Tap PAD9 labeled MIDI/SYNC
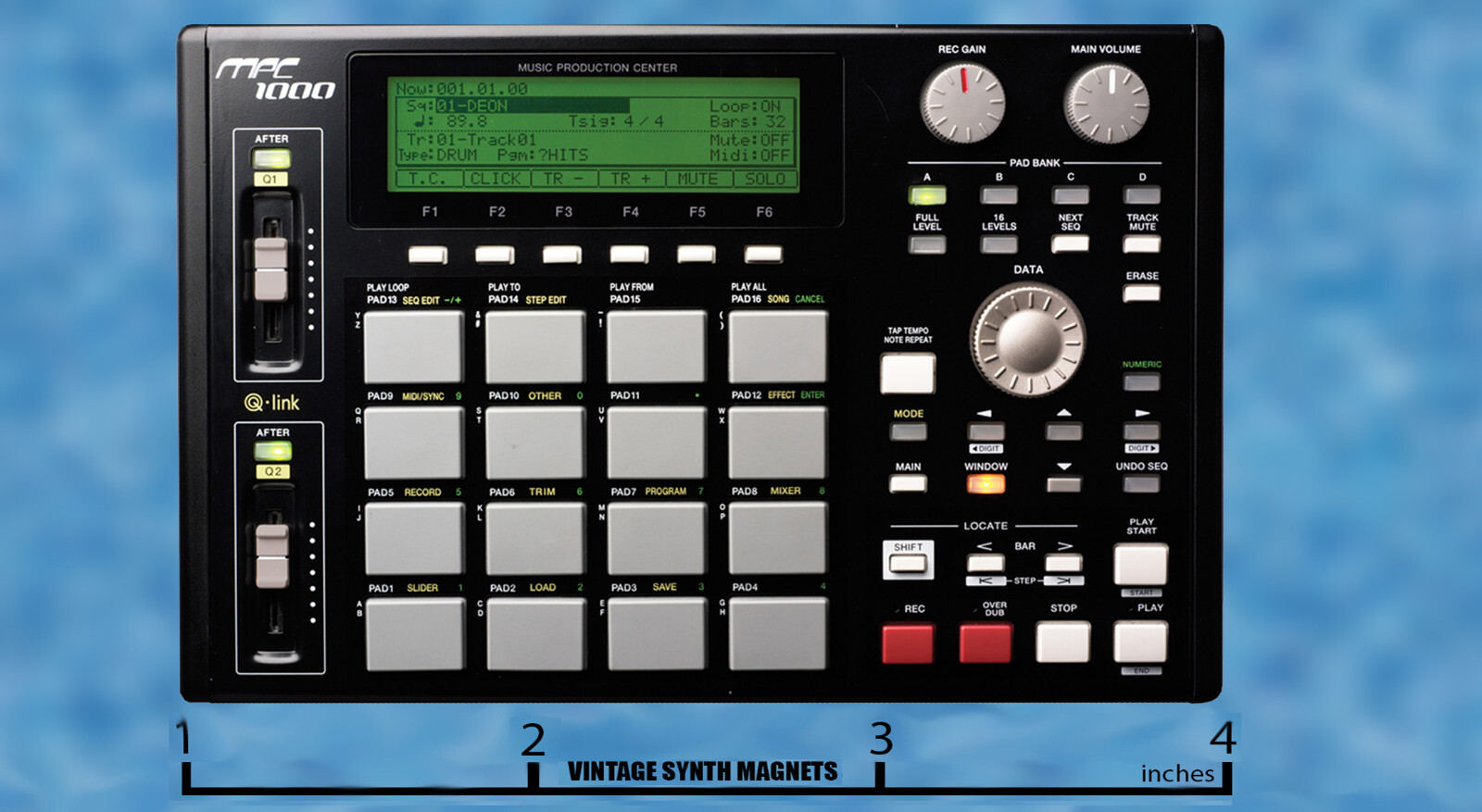The image size is (1482, 812). 414,442
